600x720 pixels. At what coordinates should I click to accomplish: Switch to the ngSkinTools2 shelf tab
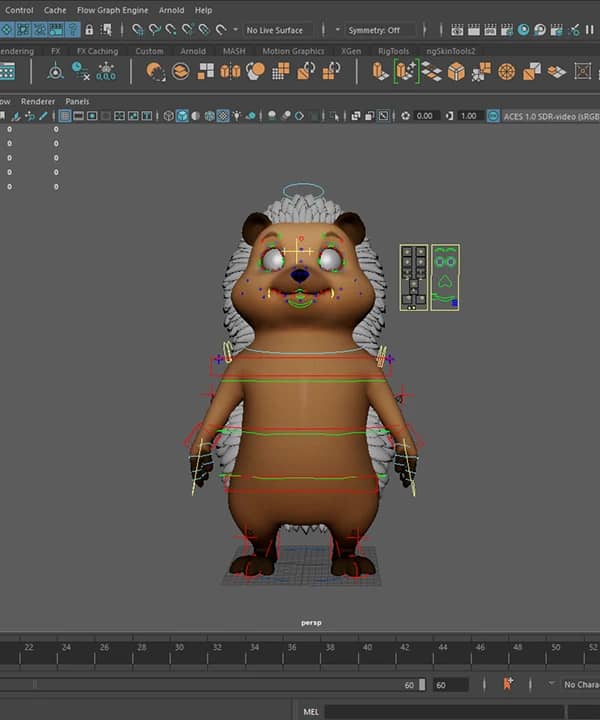451,51
